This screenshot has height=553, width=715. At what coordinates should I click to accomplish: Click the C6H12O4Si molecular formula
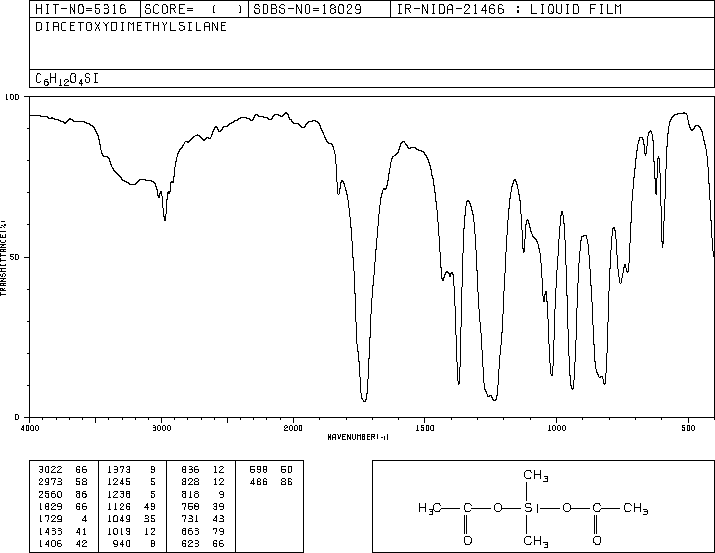(67, 79)
